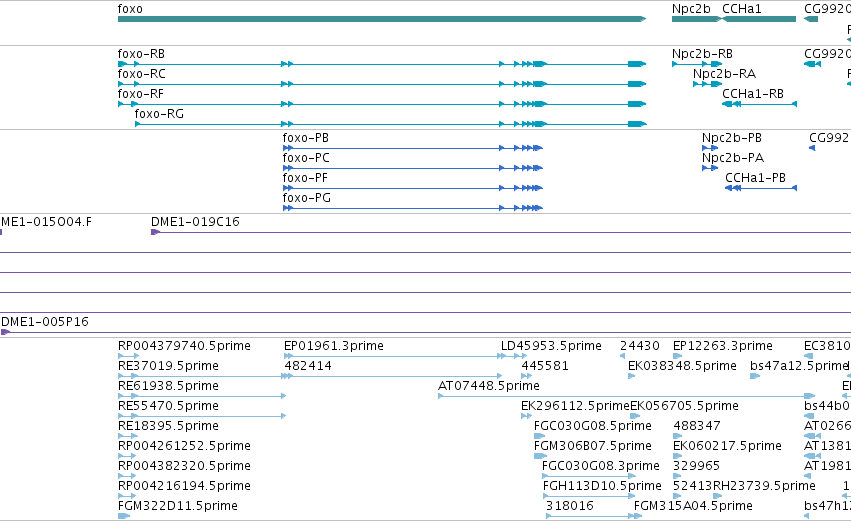Viewport: 851px width, 521px height.
Task: Click the RP004382320.5prime EST label
Action: pyautogui.click(x=184, y=466)
